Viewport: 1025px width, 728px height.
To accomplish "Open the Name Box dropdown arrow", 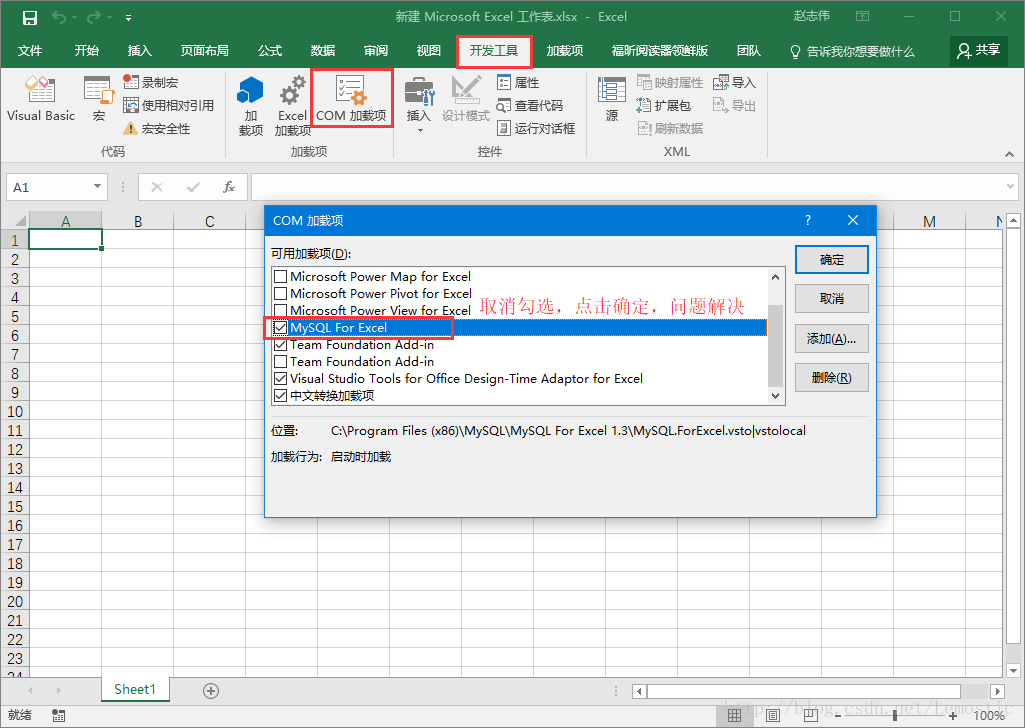I will pyautogui.click(x=97, y=187).
